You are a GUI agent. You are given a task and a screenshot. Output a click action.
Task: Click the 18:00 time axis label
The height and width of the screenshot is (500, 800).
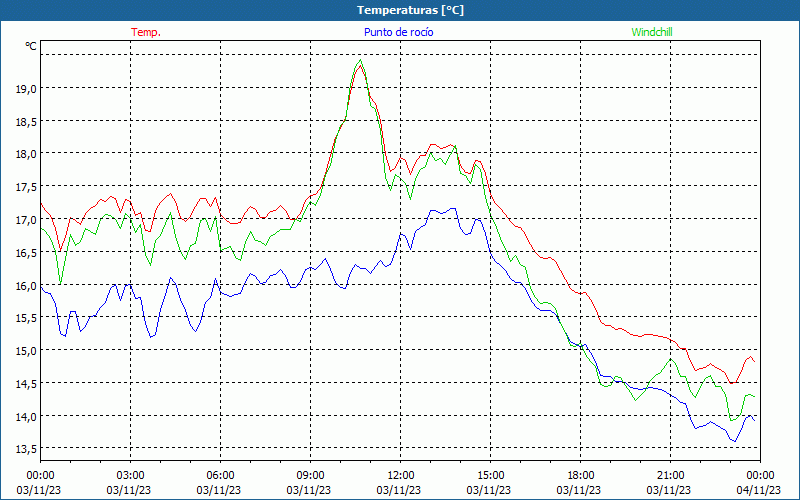(x=581, y=476)
